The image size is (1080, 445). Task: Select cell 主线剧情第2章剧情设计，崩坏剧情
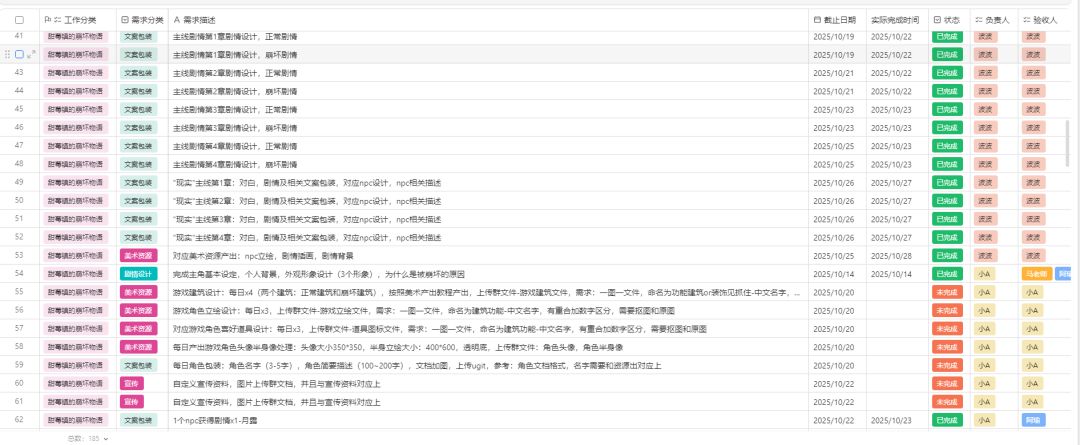click(488, 91)
